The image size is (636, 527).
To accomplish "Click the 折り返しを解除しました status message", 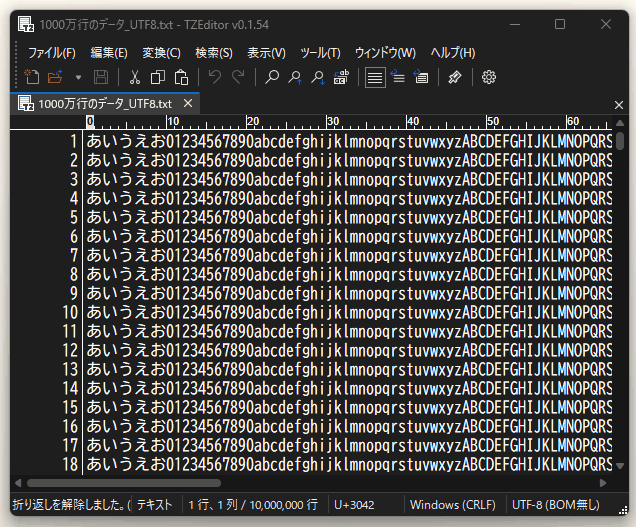I will [x=71, y=505].
